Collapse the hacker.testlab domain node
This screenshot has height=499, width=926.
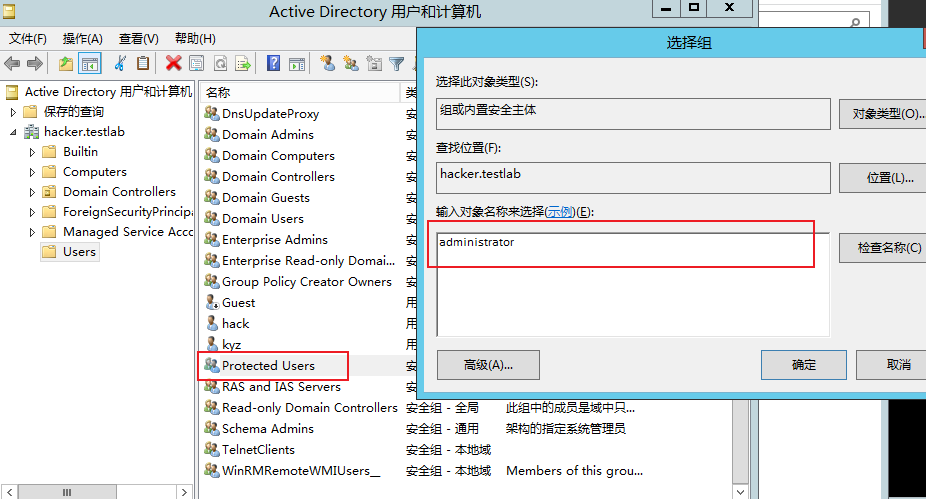click(x=13, y=132)
